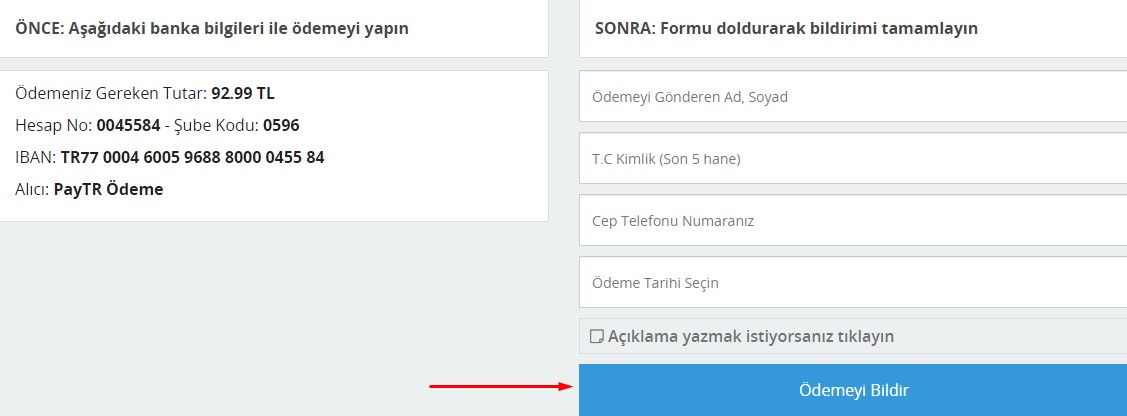Click the 'SONRA: Formu doldurarak' heading
The height and width of the screenshot is (416, 1127).
[x=786, y=29]
